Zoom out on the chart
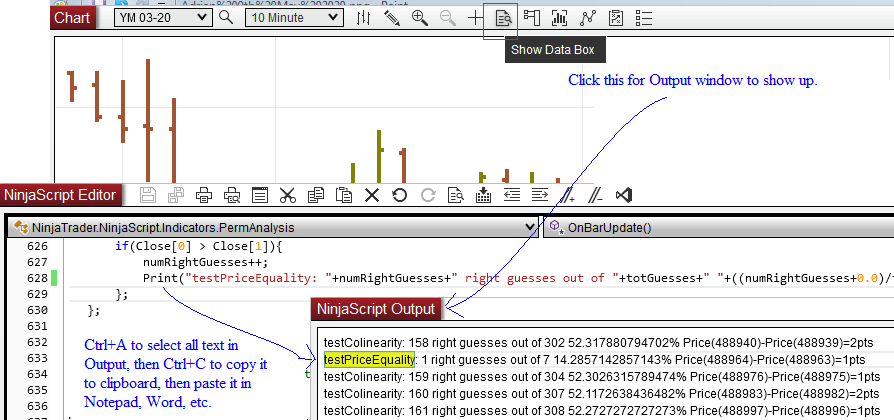Viewport: 894px width, 420px height. [x=448, y=18]
